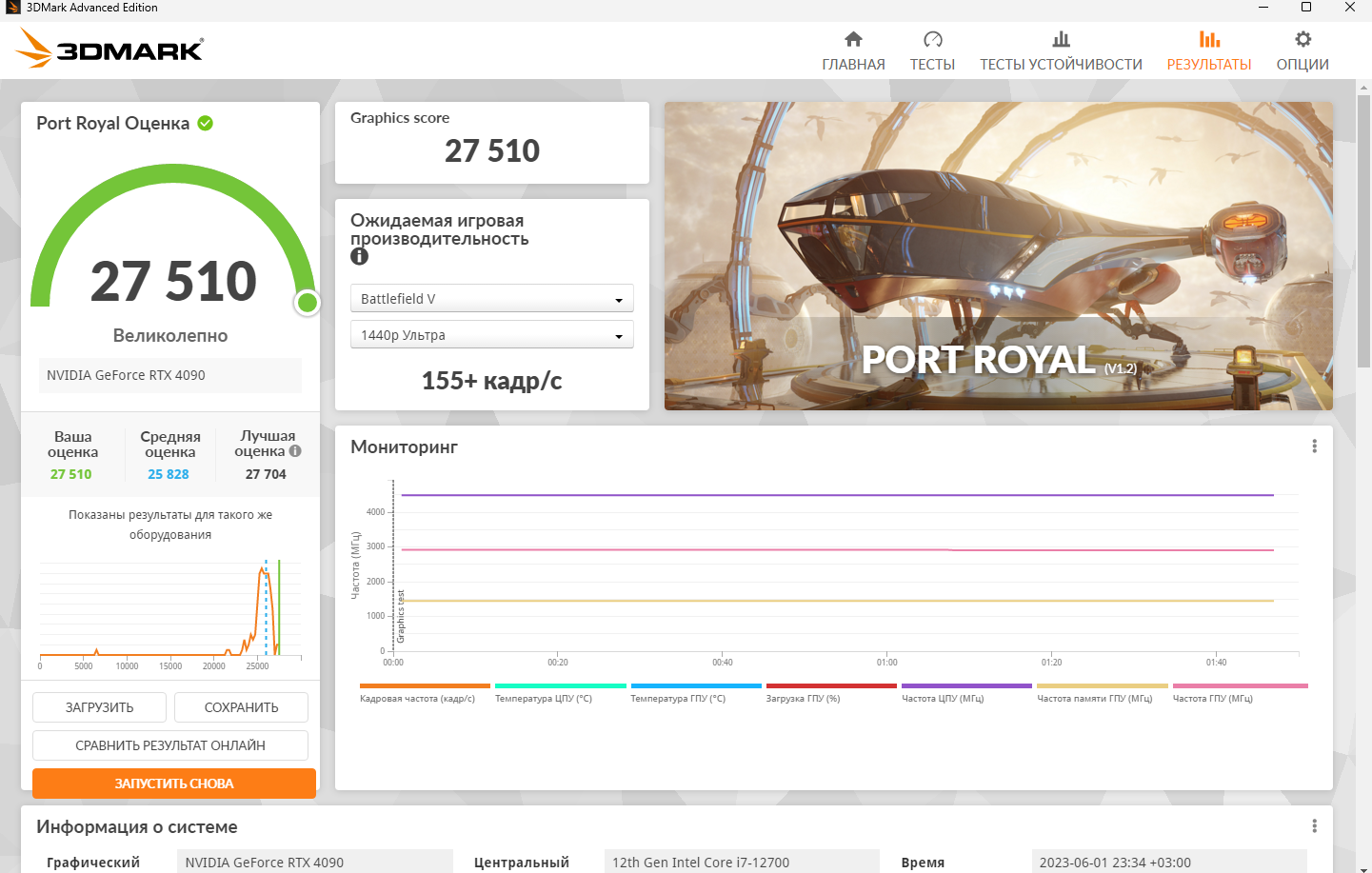Click the 155+ кадр/с estimated performance text
The image size is (1372, 873).
point(492,381)
